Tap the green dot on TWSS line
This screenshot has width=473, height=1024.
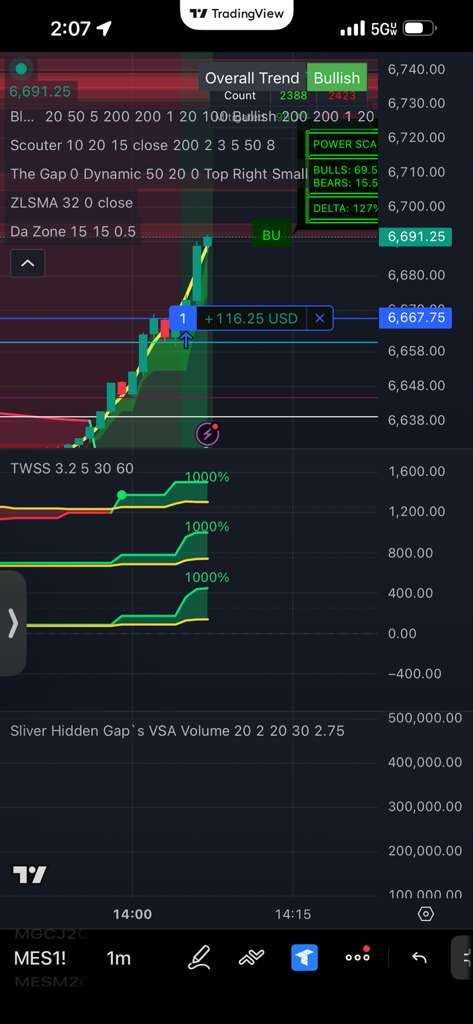coord(122,495)
